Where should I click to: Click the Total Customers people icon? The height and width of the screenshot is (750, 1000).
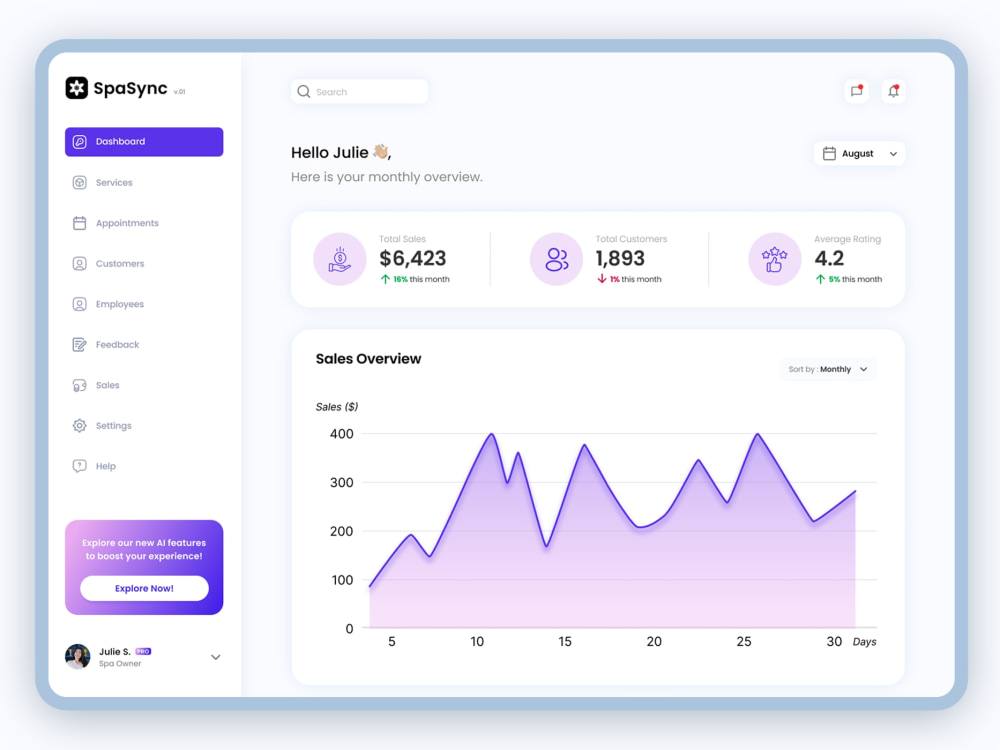(x=556, y=259)
